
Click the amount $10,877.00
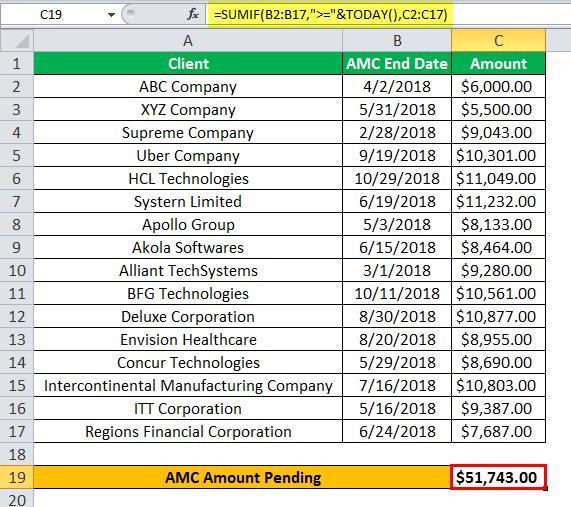(x=499, y=317)
